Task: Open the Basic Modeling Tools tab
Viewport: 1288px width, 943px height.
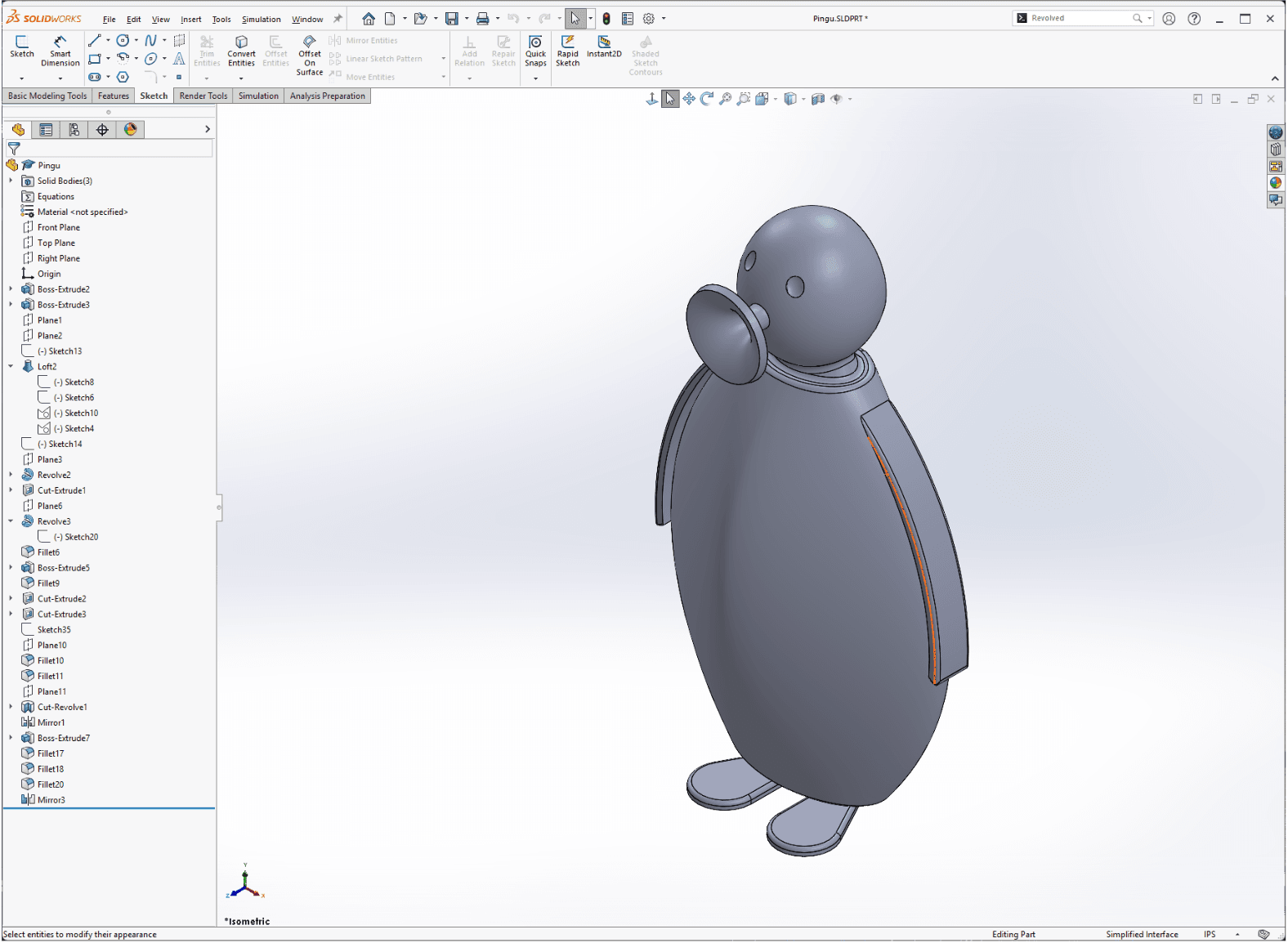Action: tap(47, 96)
